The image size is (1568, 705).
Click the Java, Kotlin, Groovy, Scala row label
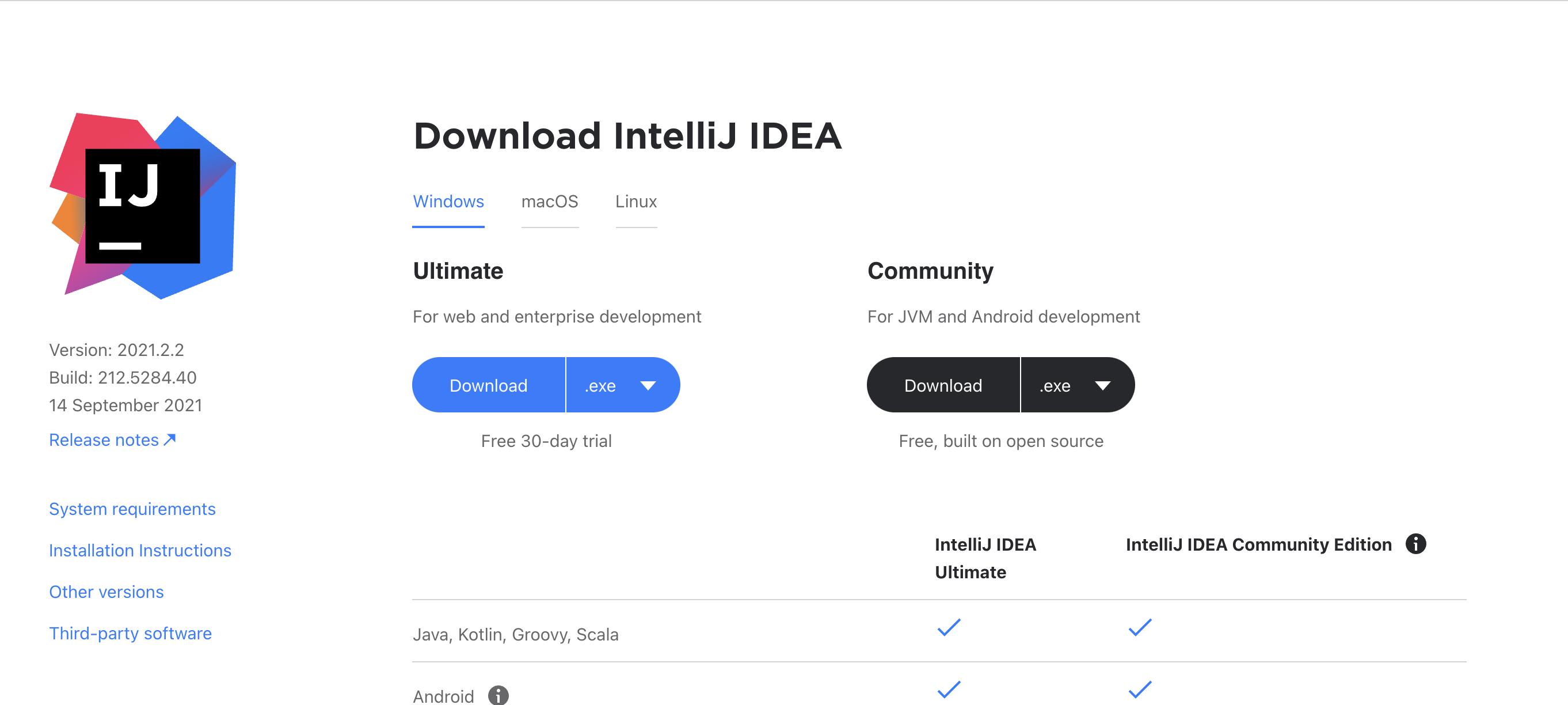click(516, 635)
